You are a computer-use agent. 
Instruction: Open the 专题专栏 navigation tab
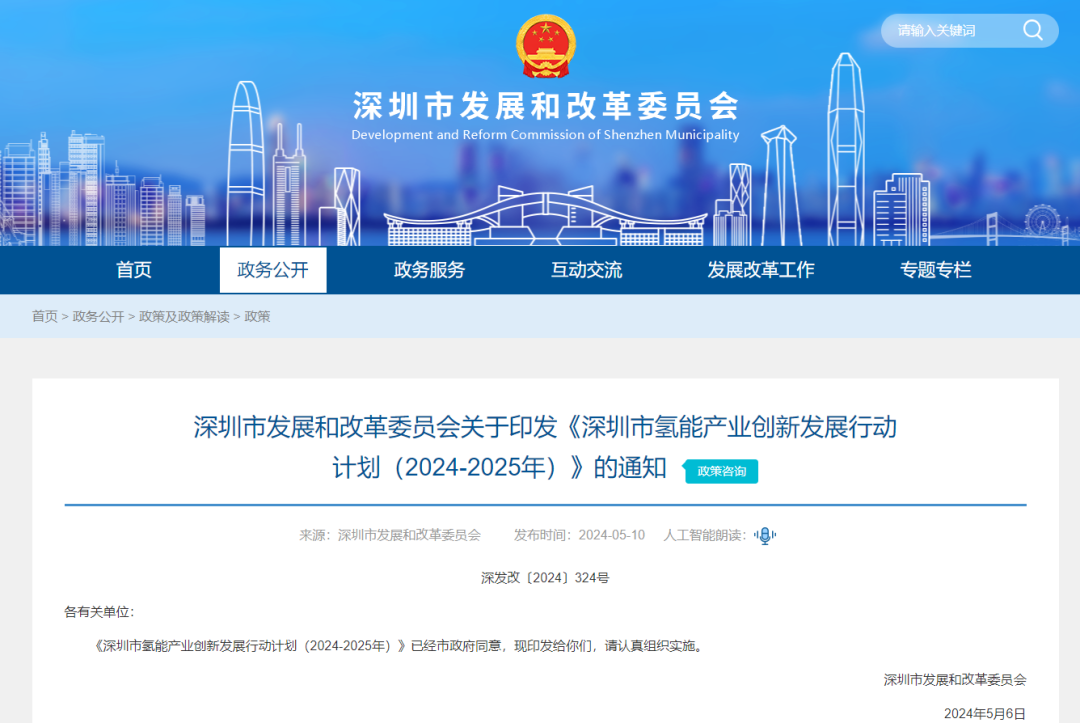(935, 270)
